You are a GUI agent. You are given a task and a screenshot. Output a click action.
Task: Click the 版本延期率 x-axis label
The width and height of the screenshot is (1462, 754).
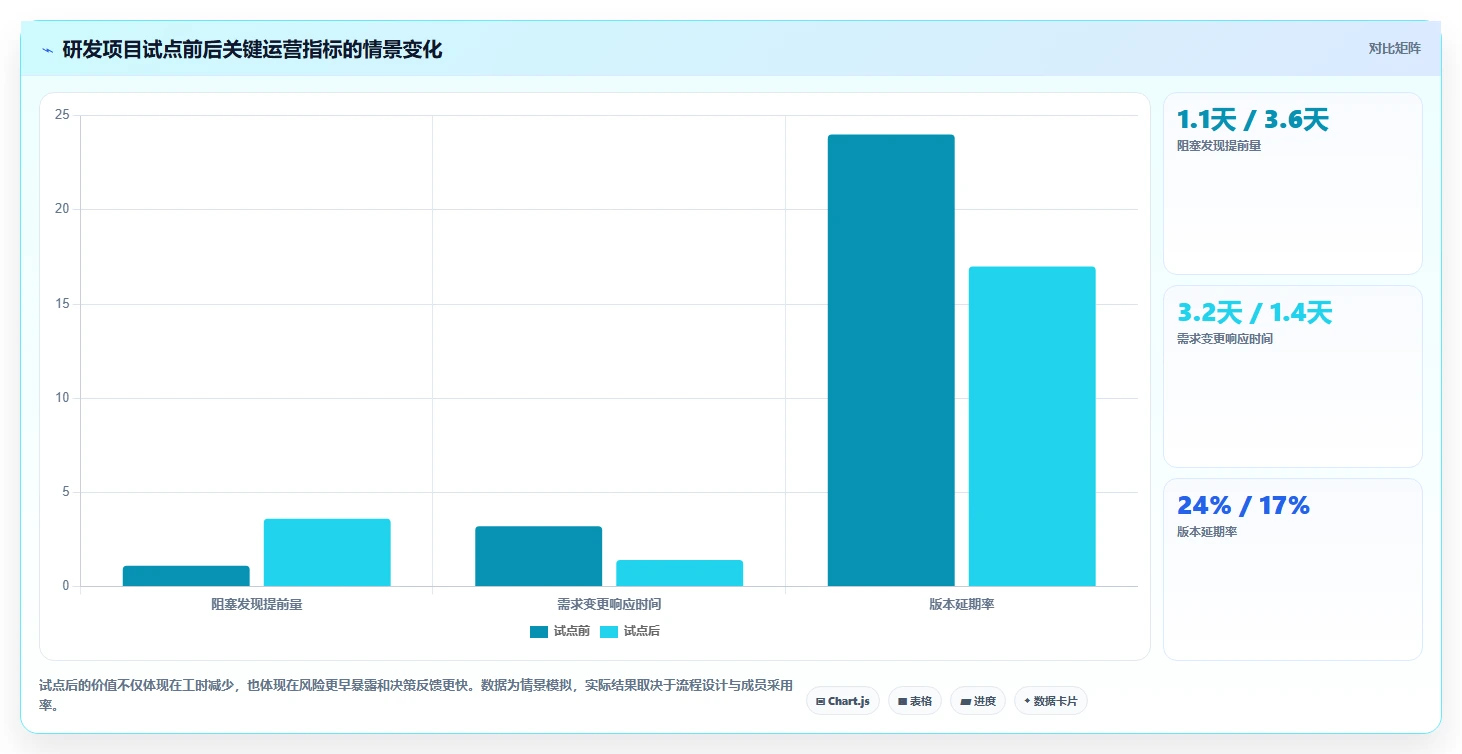click(x=961, y=605)
